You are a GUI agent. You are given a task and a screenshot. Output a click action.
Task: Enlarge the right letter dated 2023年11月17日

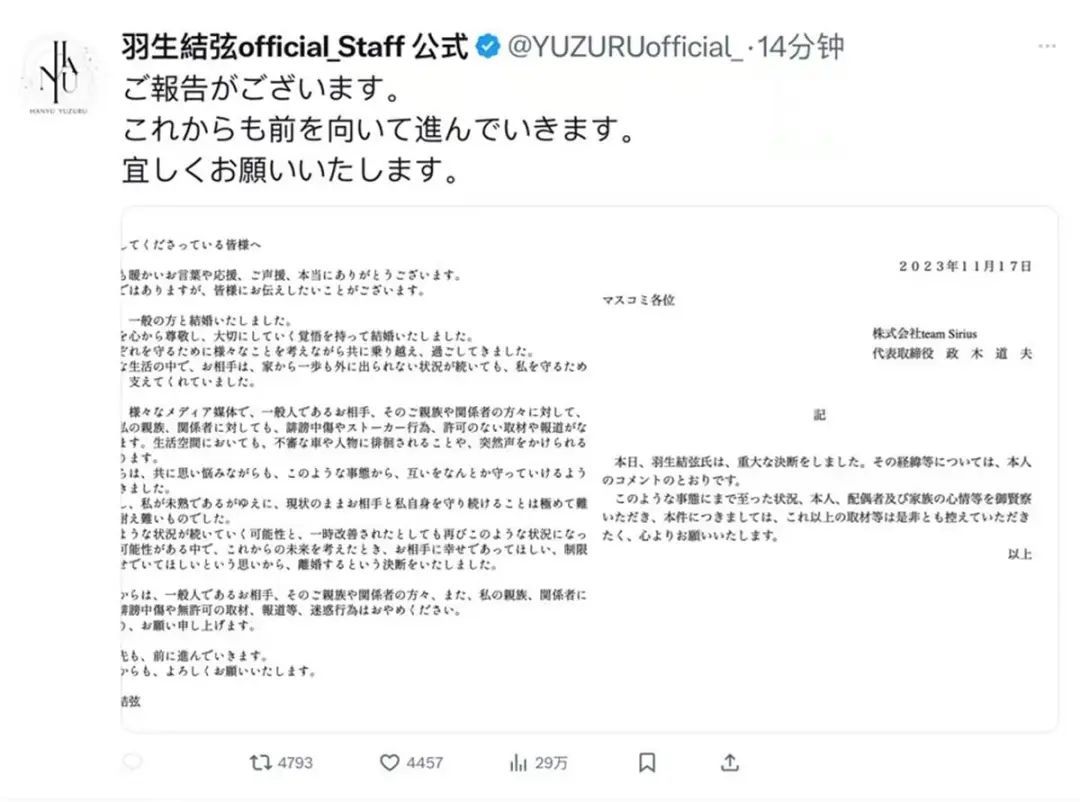(824, 469)
